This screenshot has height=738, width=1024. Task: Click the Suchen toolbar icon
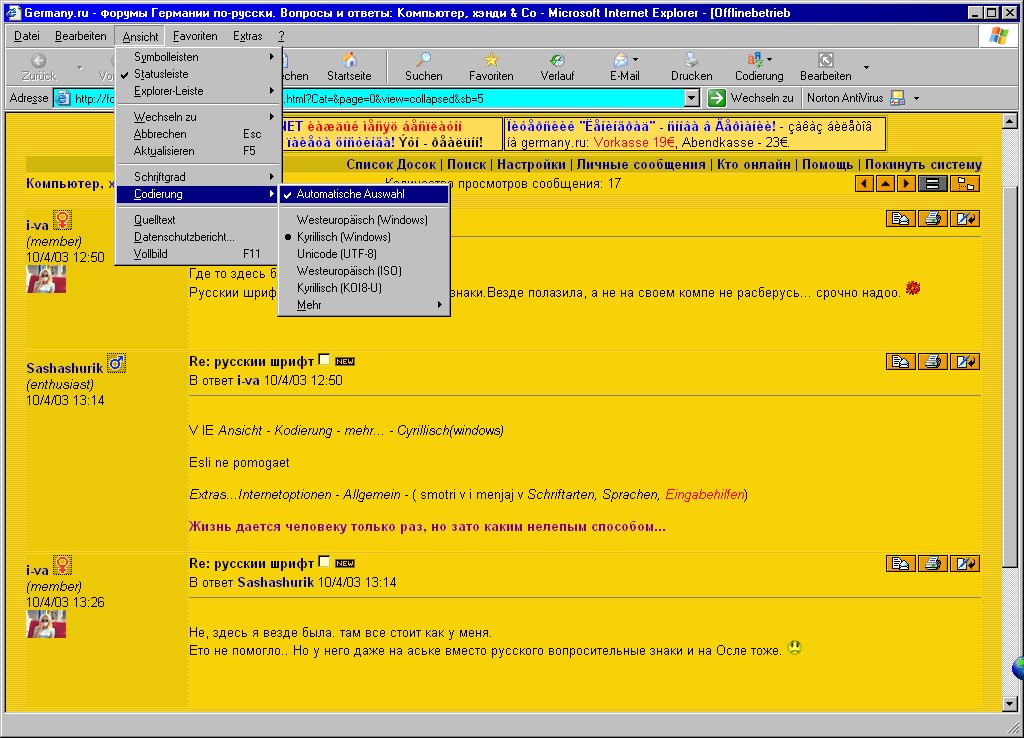[x=424, y=66]
